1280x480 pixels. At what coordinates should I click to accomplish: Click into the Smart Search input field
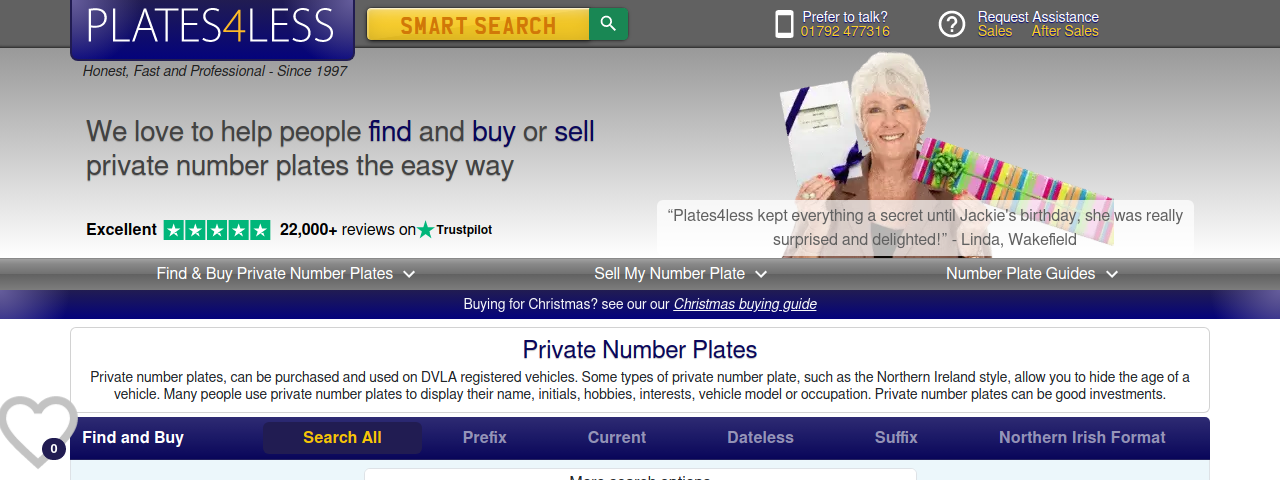pos(478,24)
